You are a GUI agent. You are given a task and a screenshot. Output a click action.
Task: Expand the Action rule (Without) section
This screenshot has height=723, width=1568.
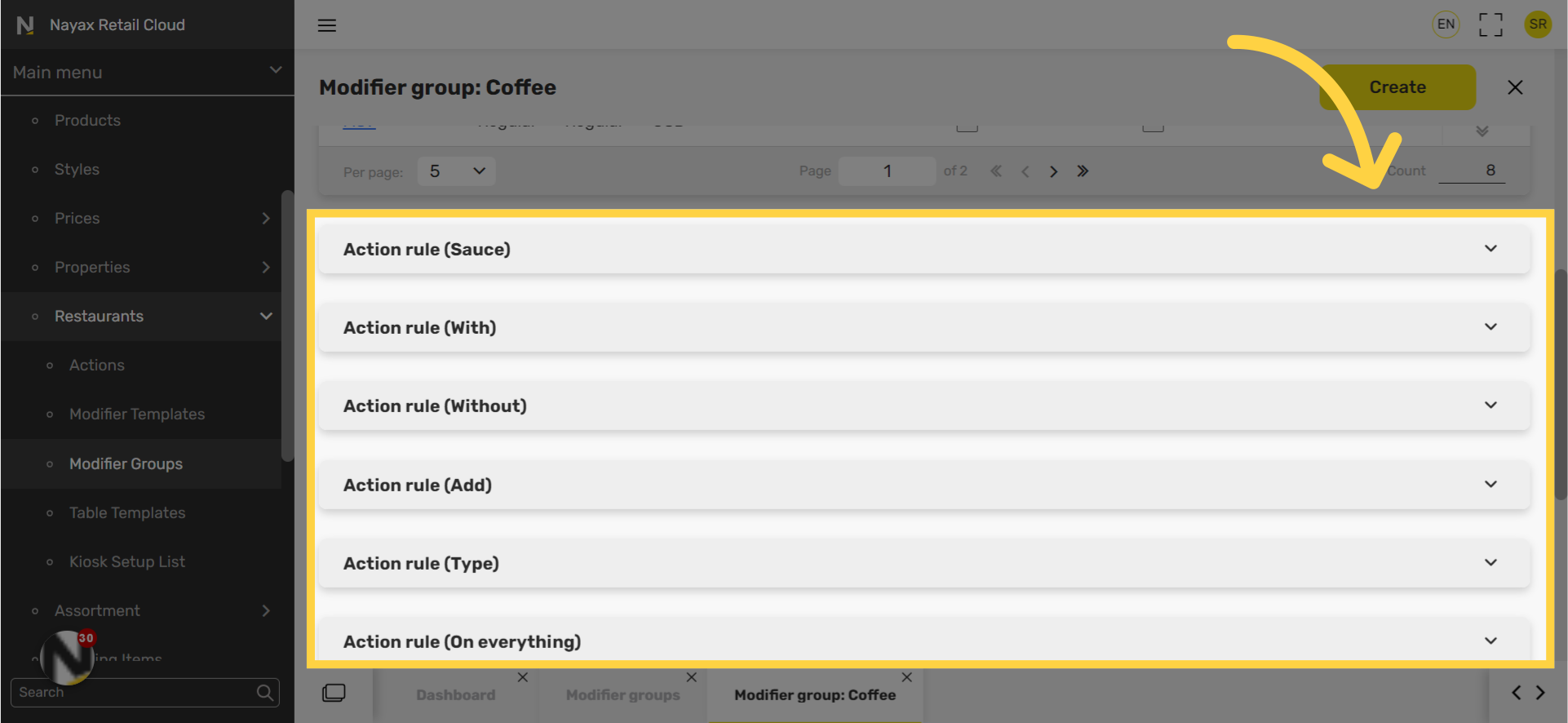tap(924, 406)
